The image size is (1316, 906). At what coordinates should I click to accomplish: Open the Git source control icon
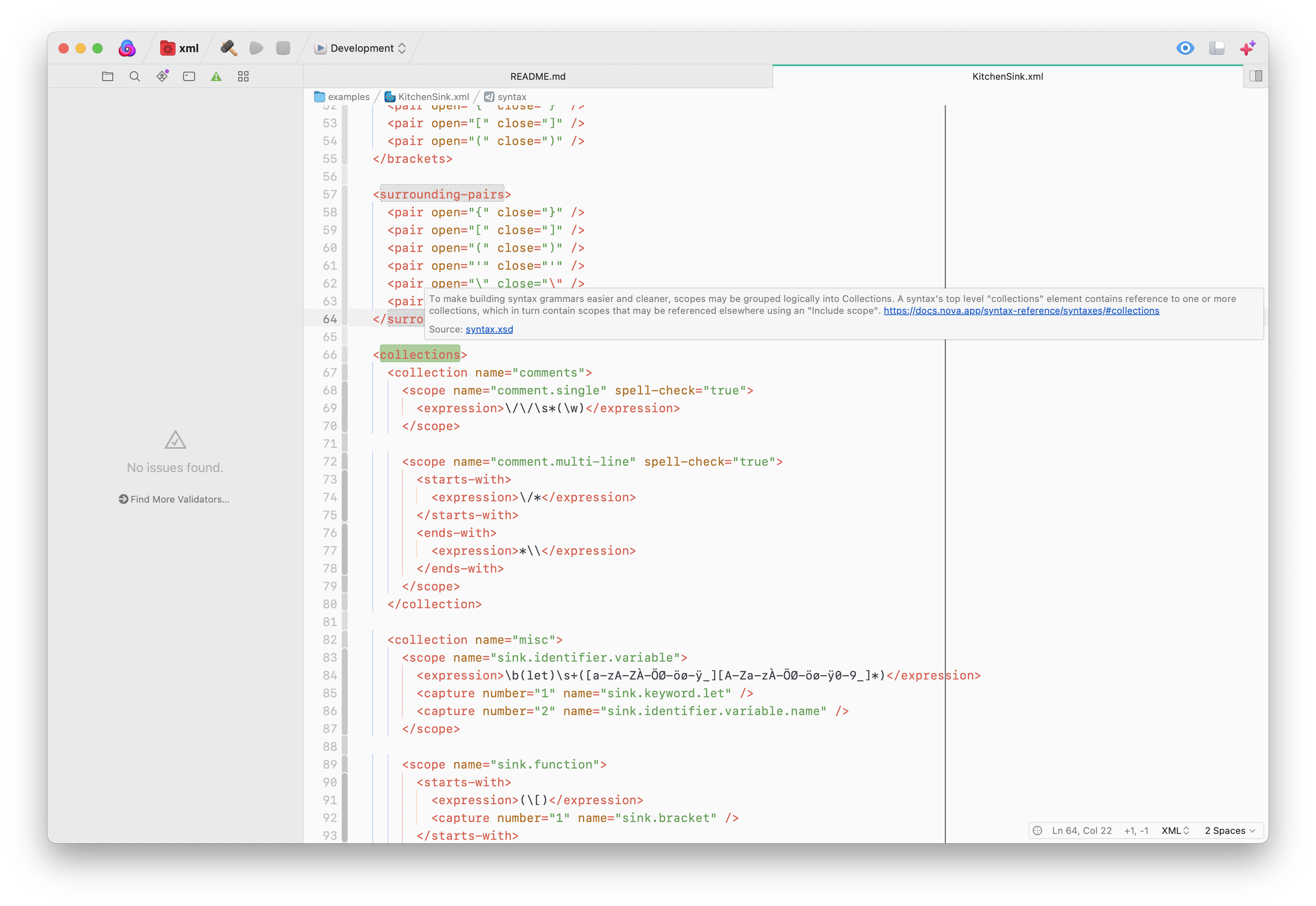coord(162,76)
